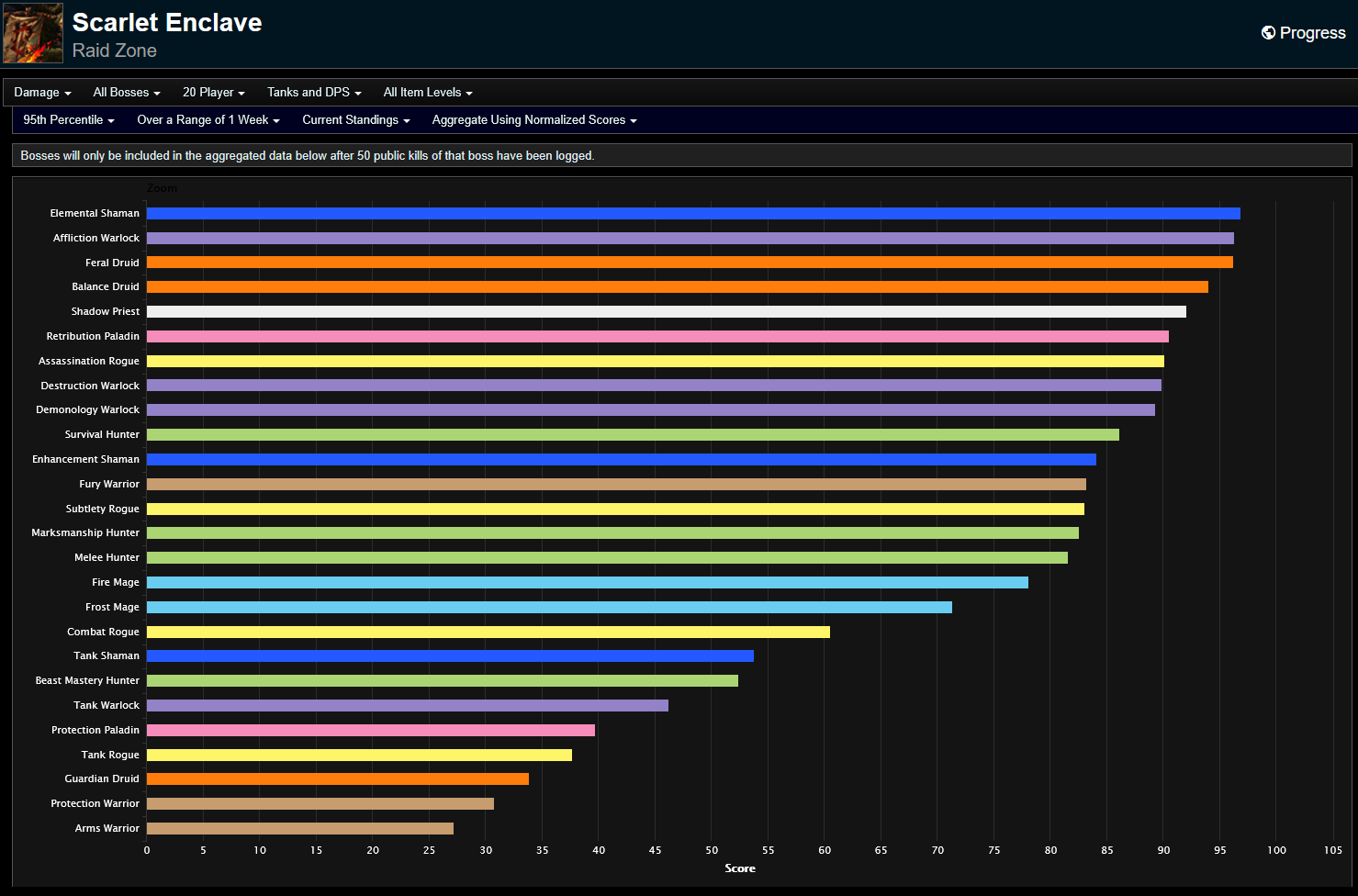Image resolution: width=1358 pixels, height=896 pixels.
Task: Open the Damage metric dropdown
Action: pos(41,92)
